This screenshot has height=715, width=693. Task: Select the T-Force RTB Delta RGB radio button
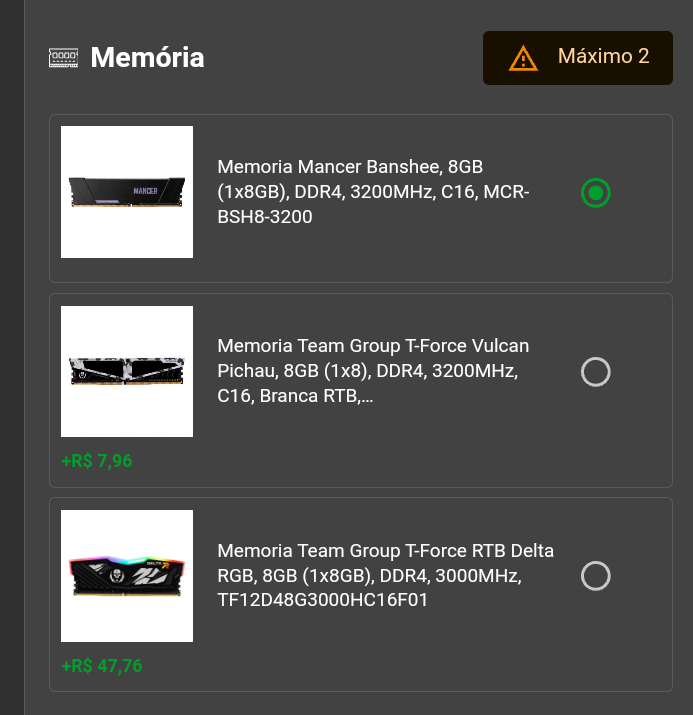[595, 576]
